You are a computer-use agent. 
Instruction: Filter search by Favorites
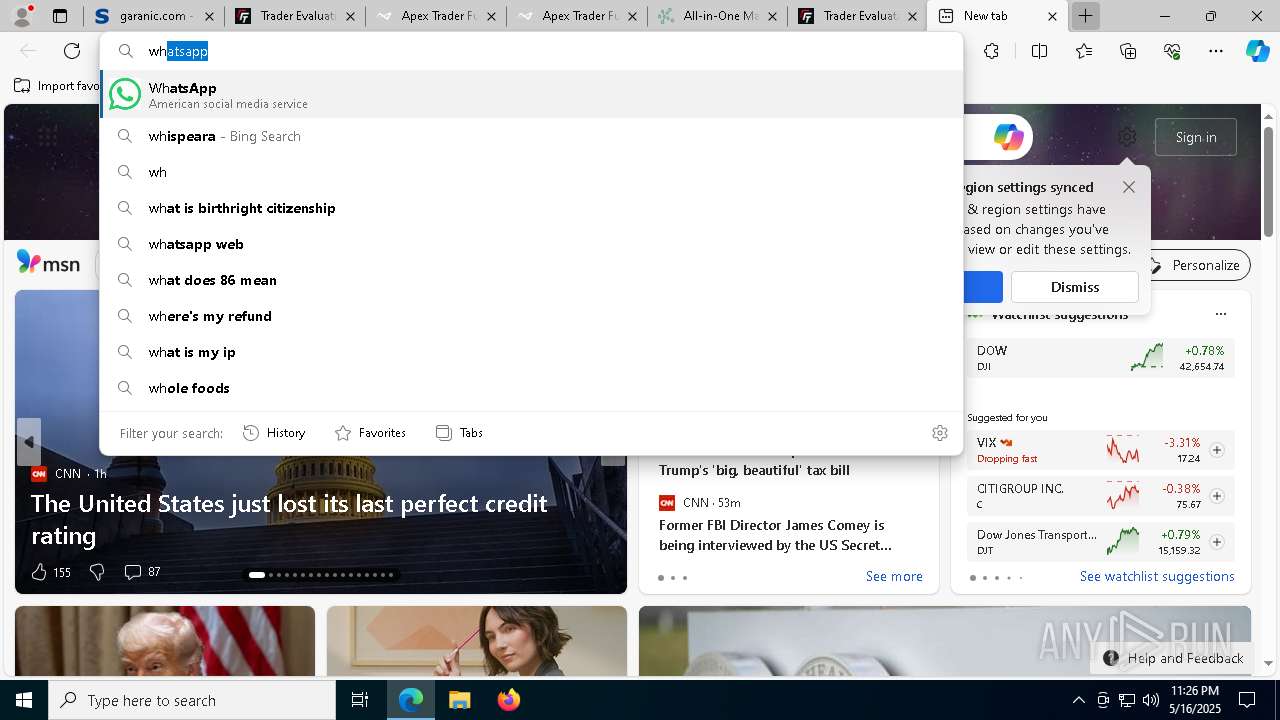[x=370, y=433]
